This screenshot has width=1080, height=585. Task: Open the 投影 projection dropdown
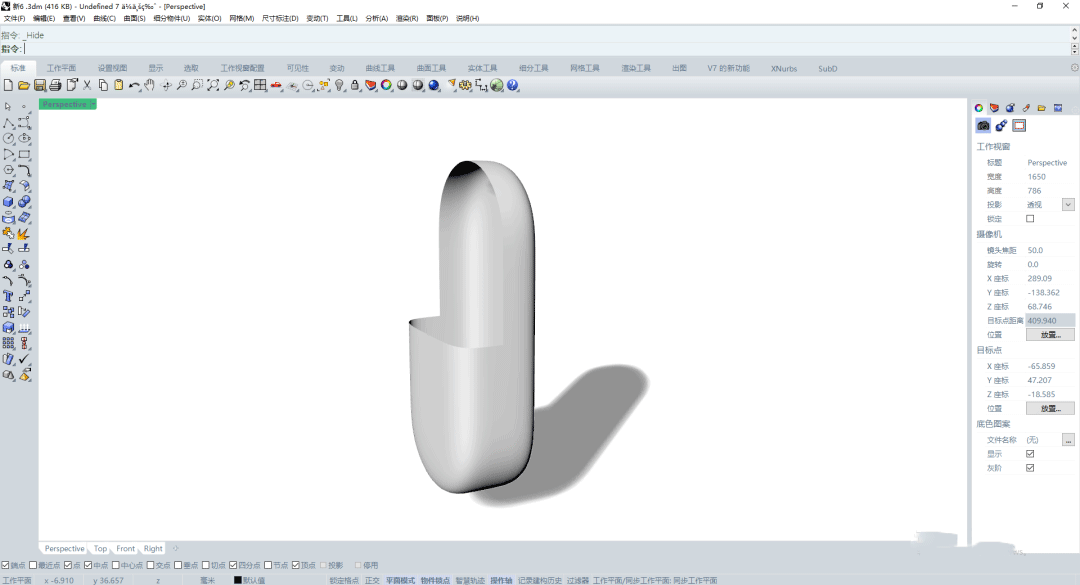[x=1066, y=204]
